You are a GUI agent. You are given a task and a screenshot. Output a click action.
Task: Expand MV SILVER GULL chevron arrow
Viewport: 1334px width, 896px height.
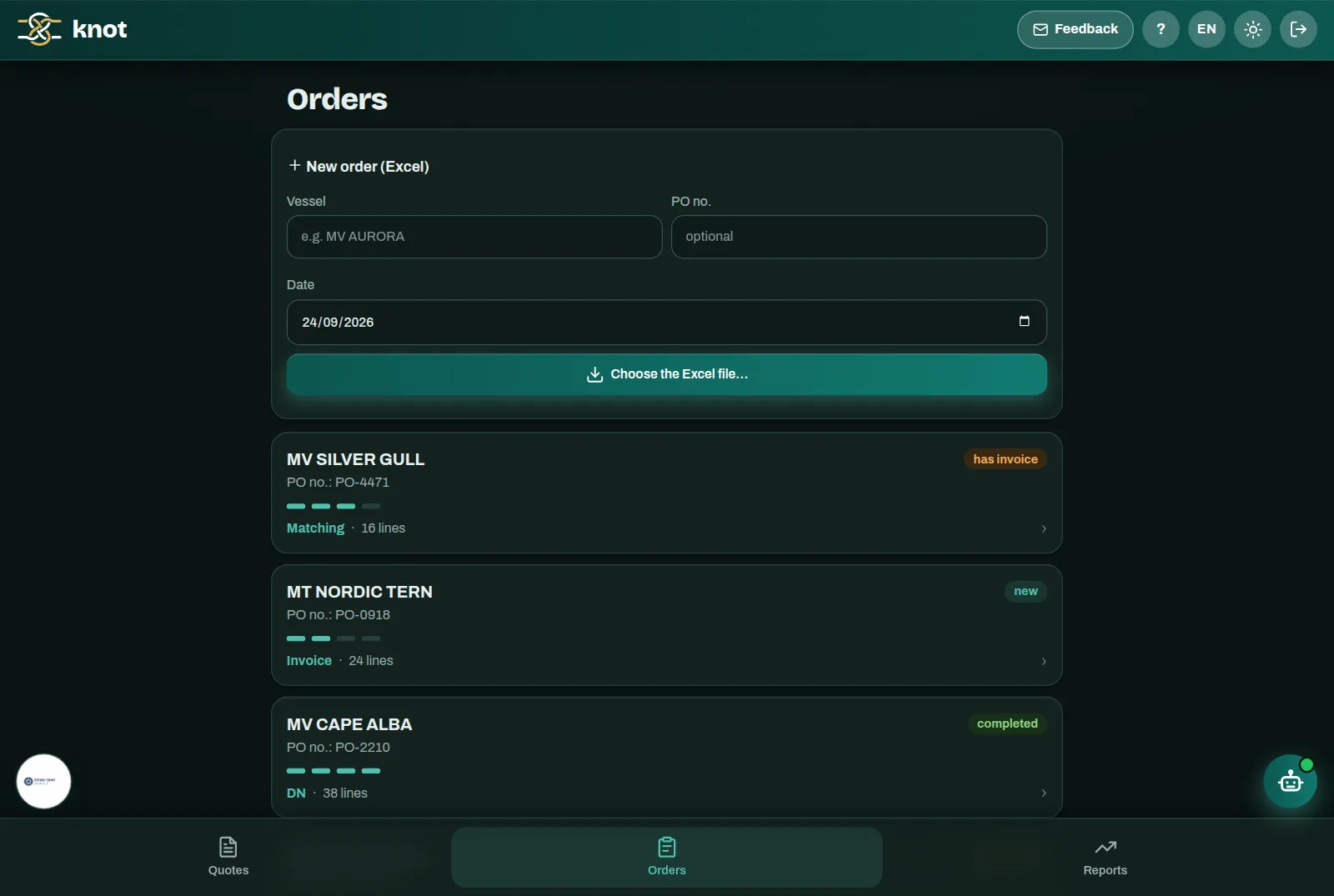pyautogui.click(x=1044, y=528)
